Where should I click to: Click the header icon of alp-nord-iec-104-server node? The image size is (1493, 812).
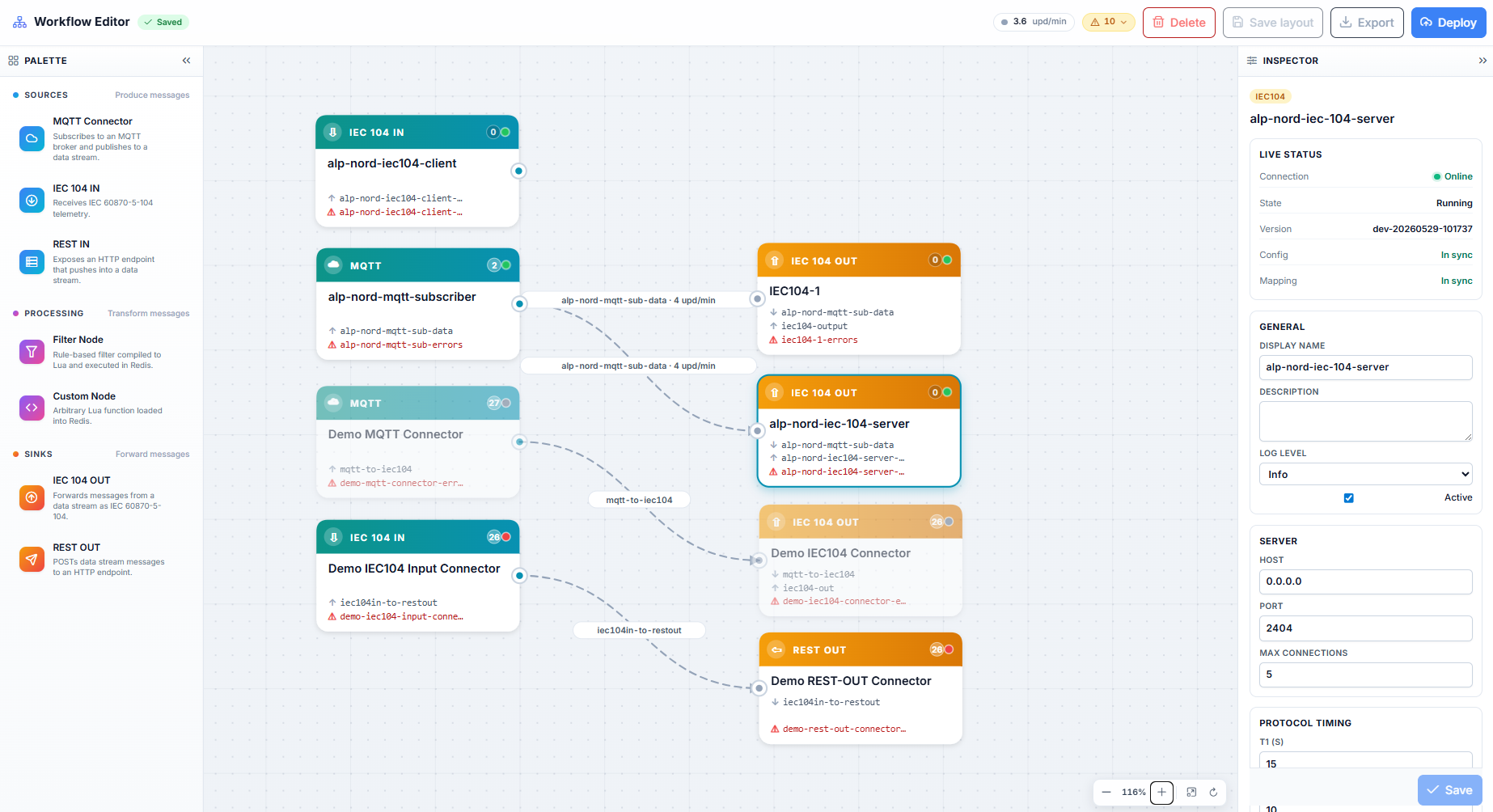(x=775, y=392)
